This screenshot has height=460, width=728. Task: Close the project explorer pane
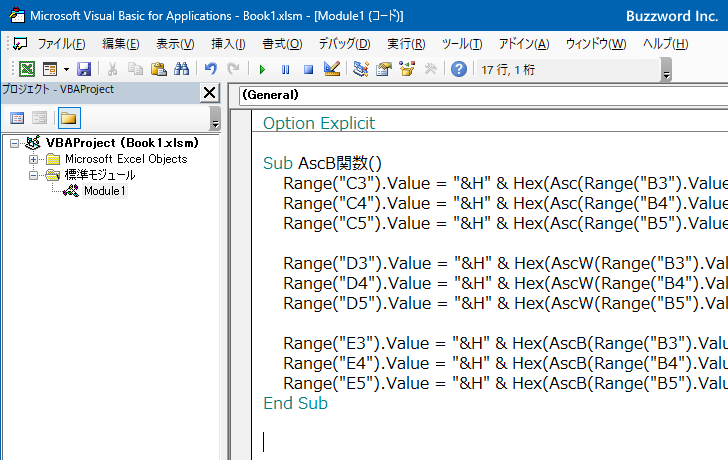[x=209, y=92]
